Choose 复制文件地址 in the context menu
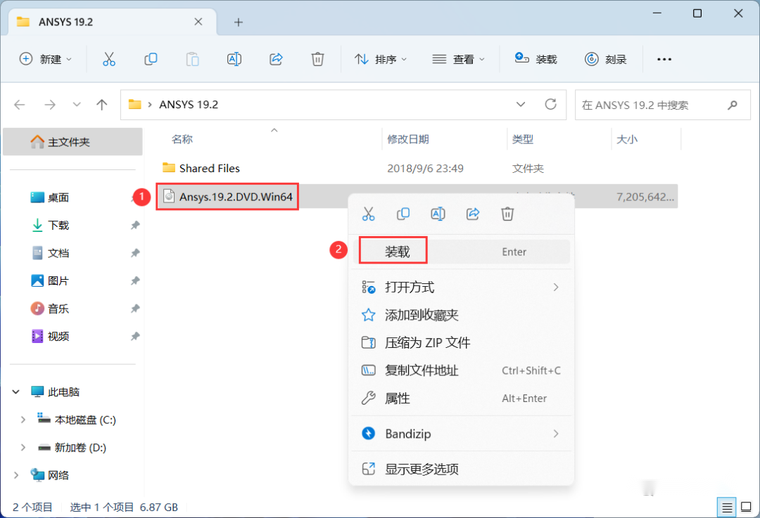Screen dimensions: 760x518 [461, 371]
